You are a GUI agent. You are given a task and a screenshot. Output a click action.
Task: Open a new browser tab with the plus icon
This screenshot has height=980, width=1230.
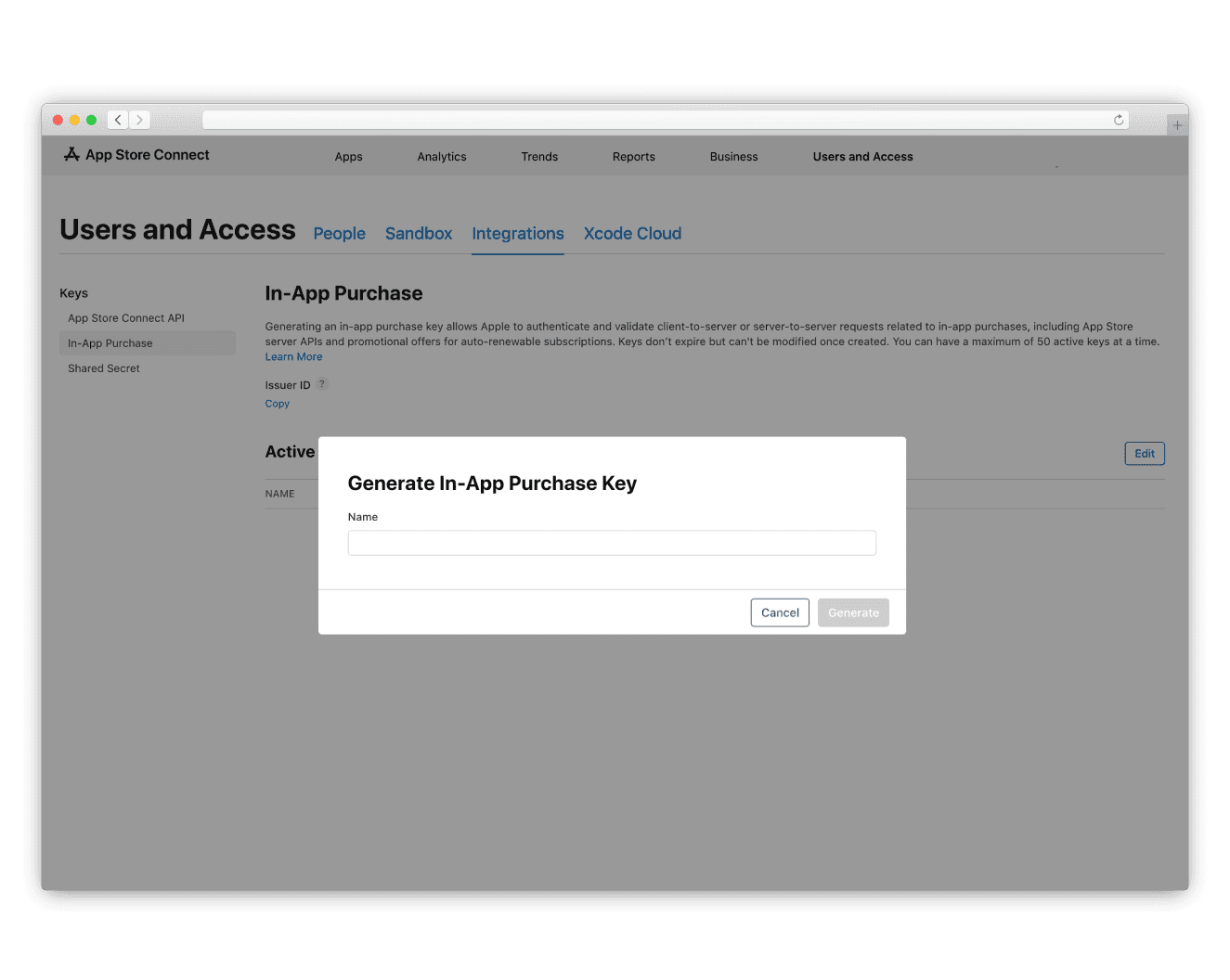[1176, 122]
